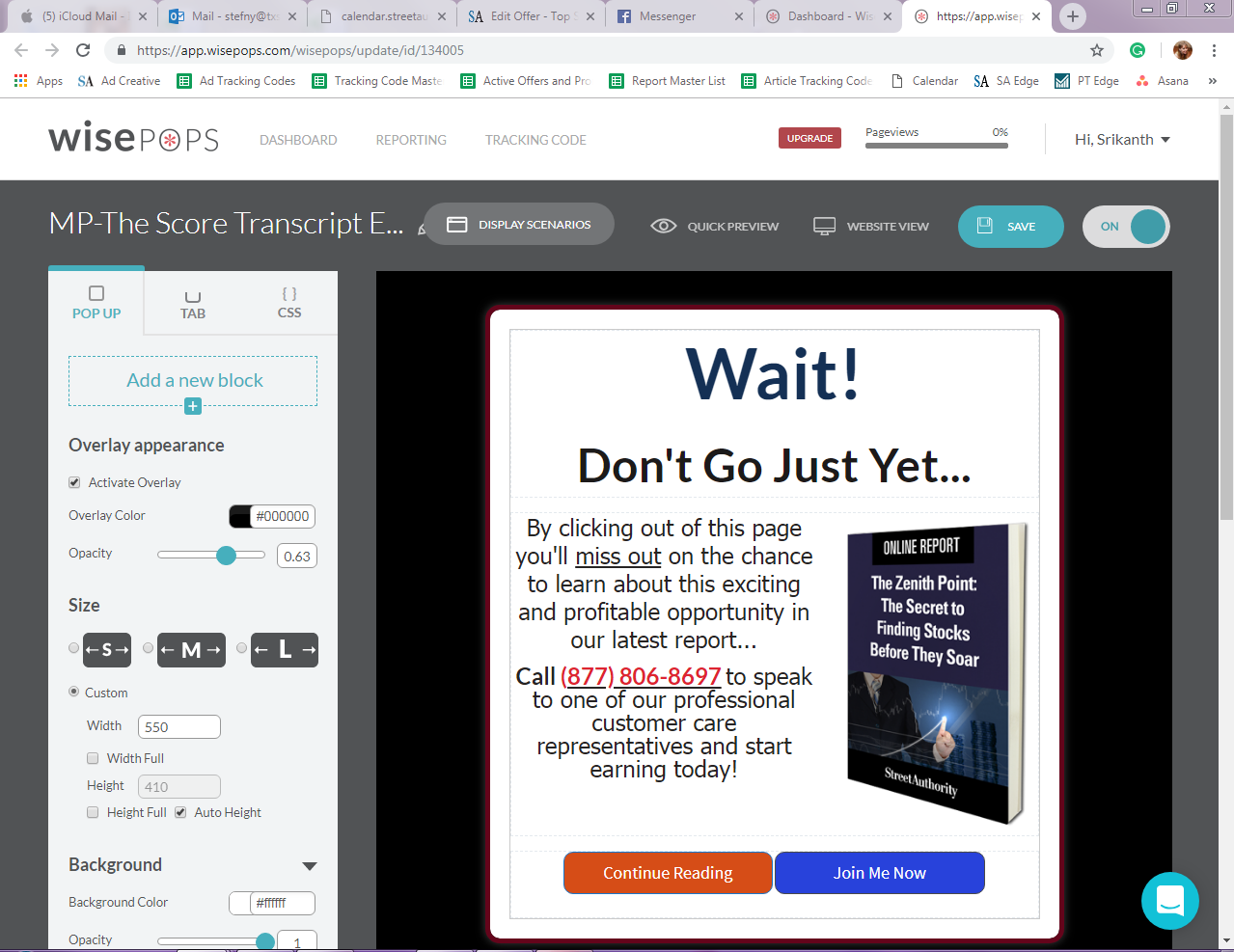Open Grammarly extension icon in toolbar
This screenshot has height=952, width=1234.
click(1138, 50)
